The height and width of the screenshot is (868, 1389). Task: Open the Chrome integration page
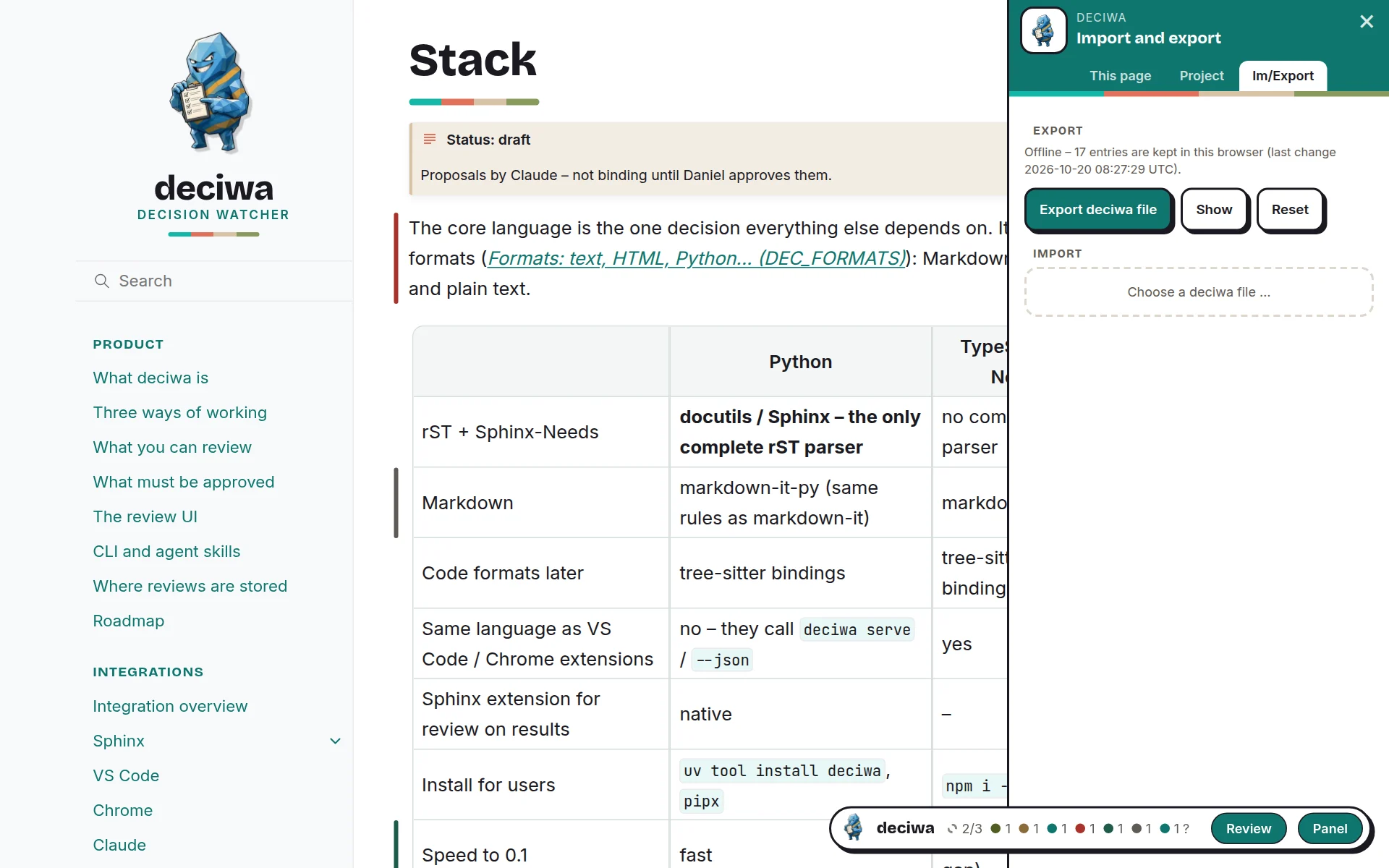[x=122, y=810]
